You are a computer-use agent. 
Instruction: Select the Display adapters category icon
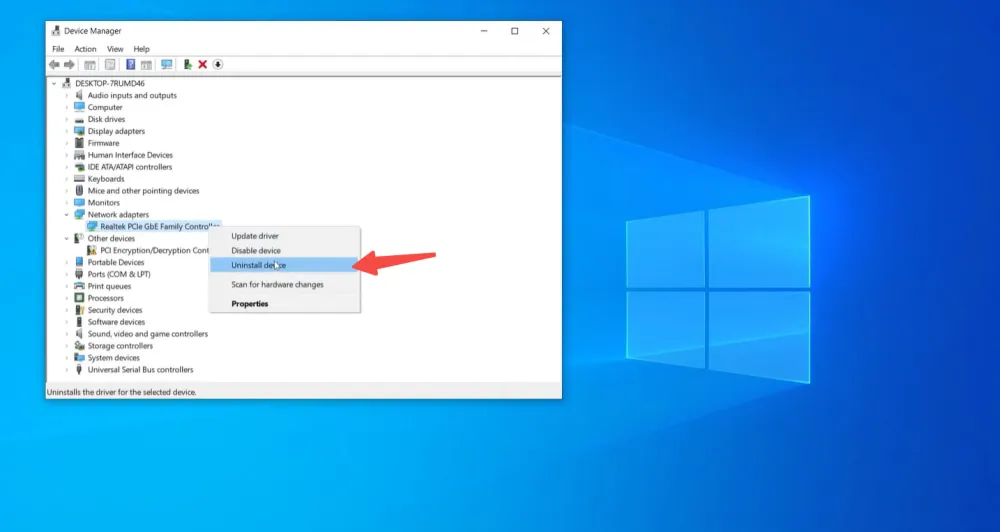tap(79, 131)
